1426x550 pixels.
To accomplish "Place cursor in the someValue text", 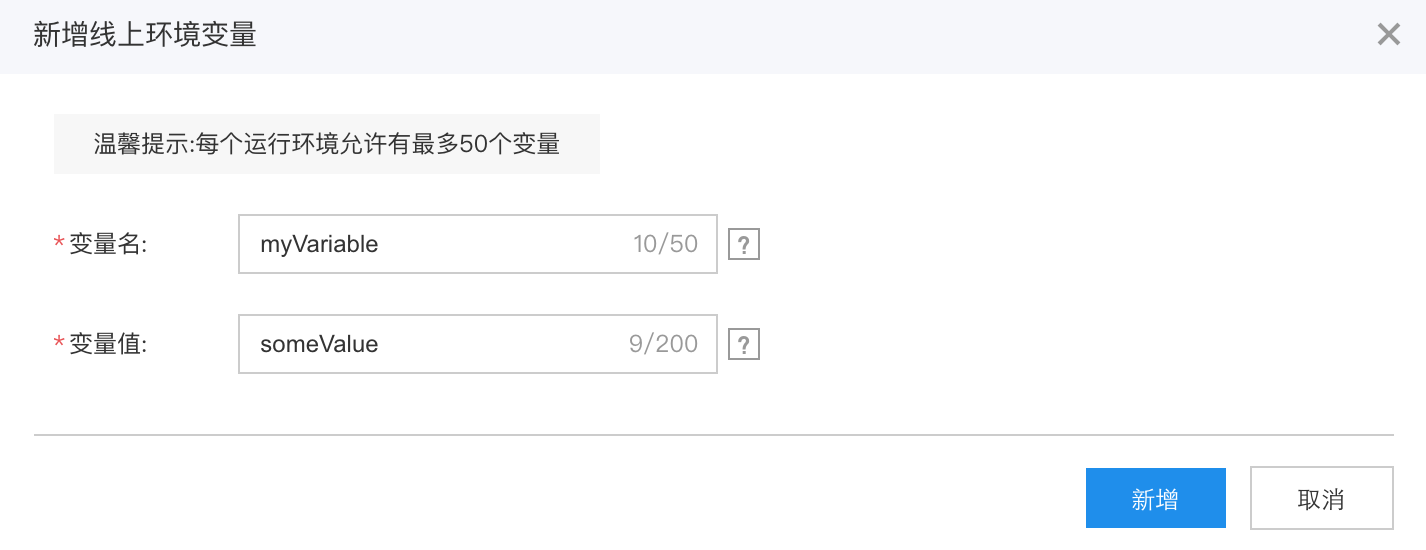I will (319, 344).
